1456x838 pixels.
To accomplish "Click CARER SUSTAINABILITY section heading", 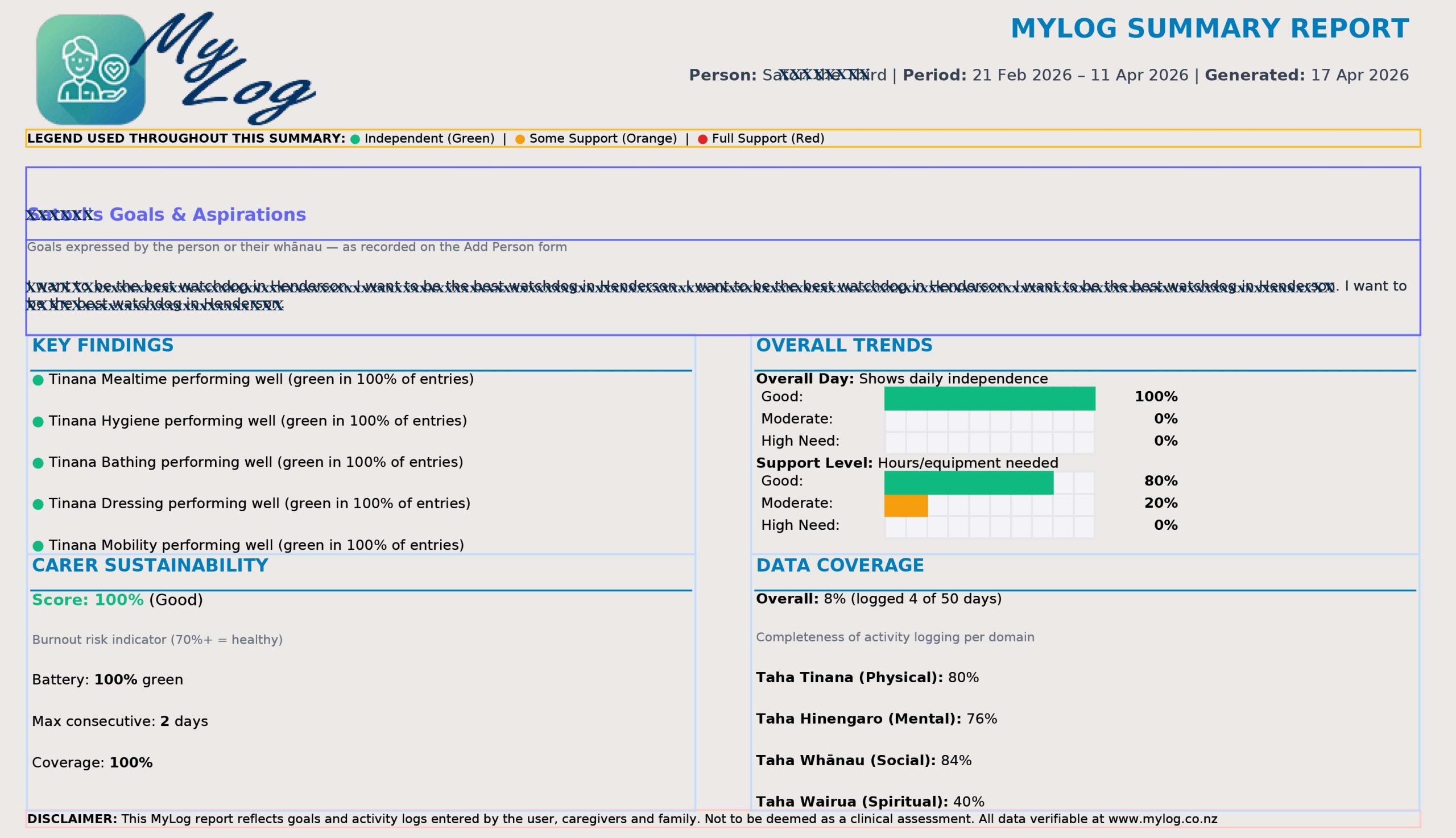I will click(150, 566).
